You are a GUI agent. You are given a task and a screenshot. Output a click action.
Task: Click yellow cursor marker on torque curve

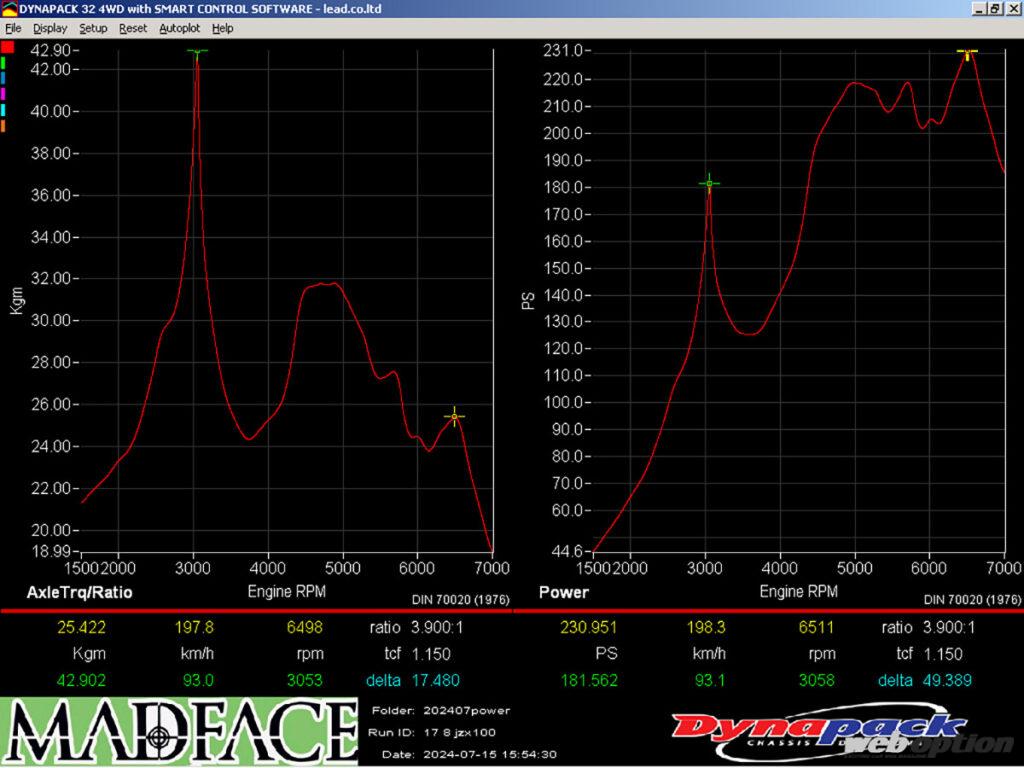[x=455, y=416]
